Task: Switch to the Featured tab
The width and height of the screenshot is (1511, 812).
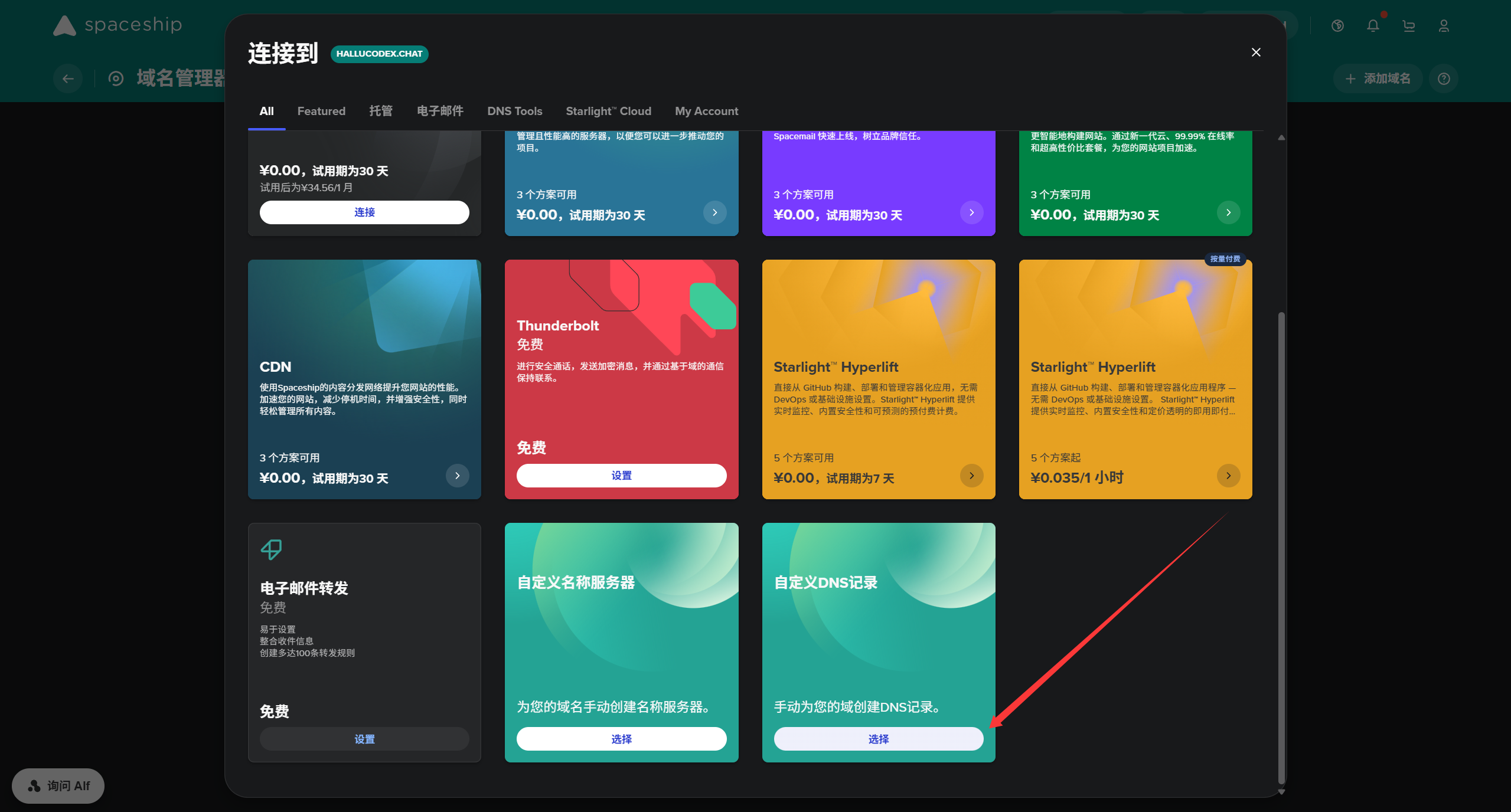Action: [321, 111]
